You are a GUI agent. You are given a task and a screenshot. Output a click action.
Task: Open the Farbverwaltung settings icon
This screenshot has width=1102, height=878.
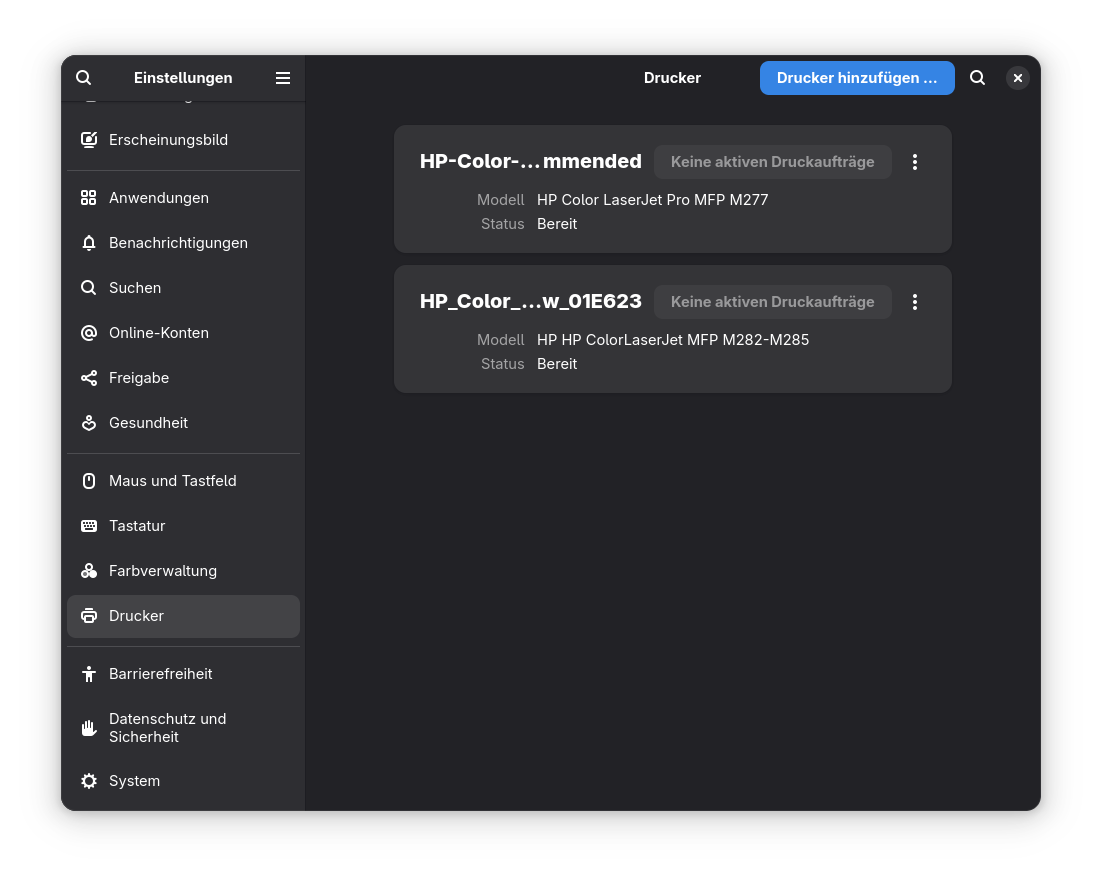click(89, 570)
